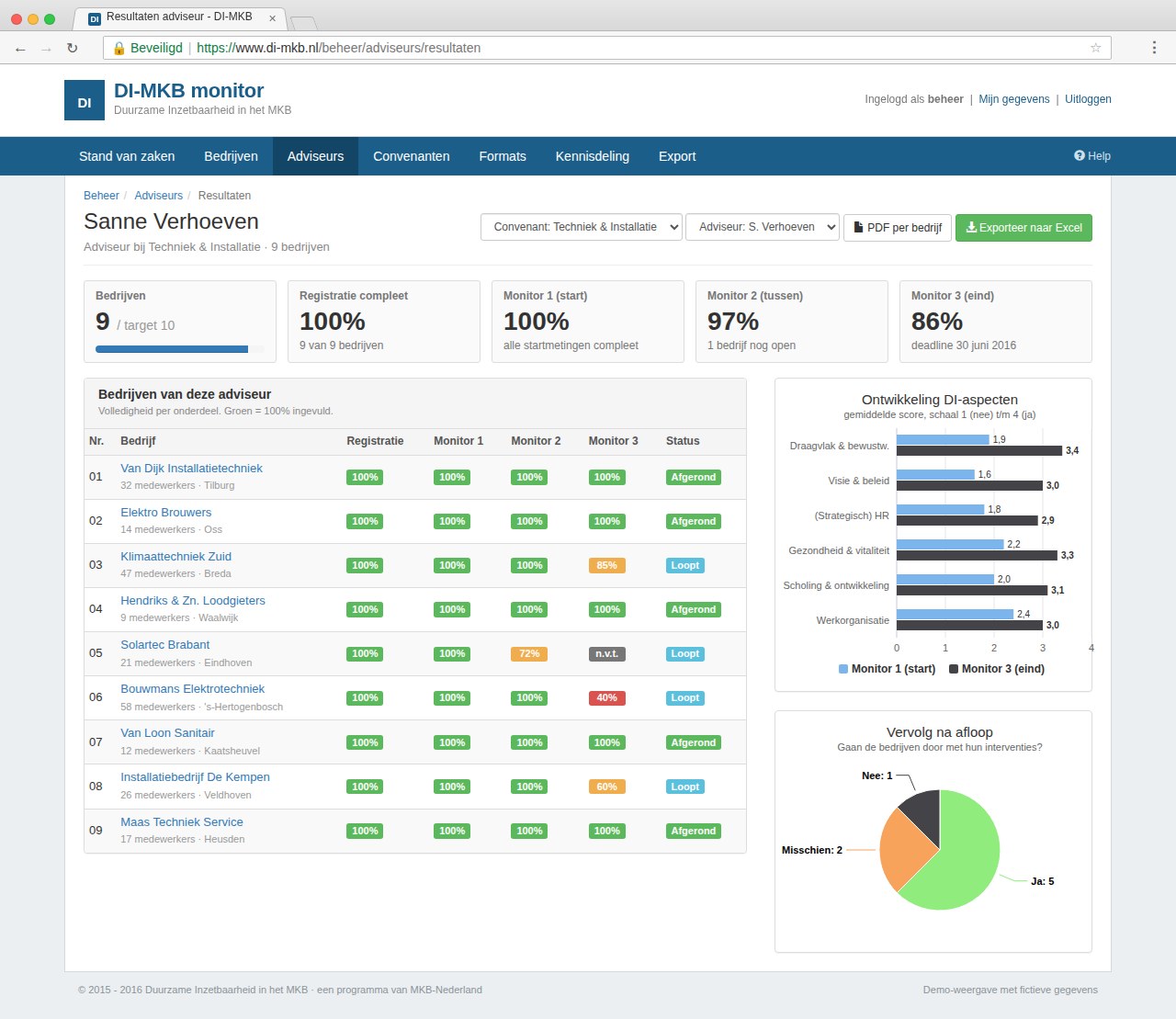The image size is (1176, 1019).
Task: Open Elektro Brouwers company link
Action: coord(165,512)
